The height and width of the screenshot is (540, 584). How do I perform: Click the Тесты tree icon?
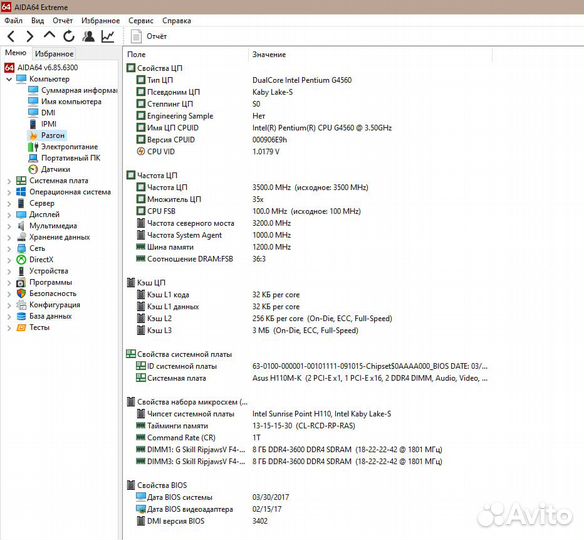[22, 327]
